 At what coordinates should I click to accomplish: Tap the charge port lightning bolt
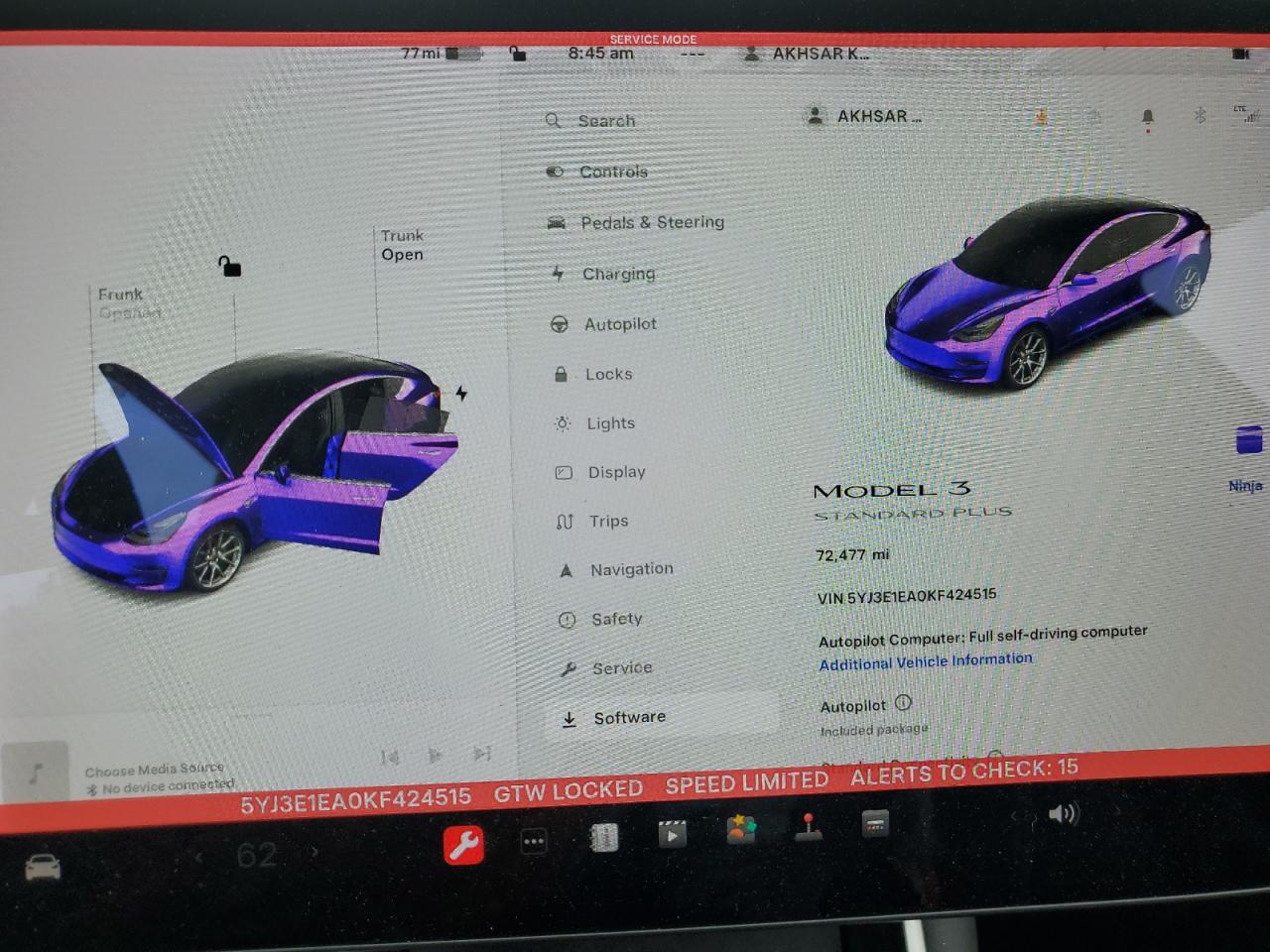[x=461, y=393]
